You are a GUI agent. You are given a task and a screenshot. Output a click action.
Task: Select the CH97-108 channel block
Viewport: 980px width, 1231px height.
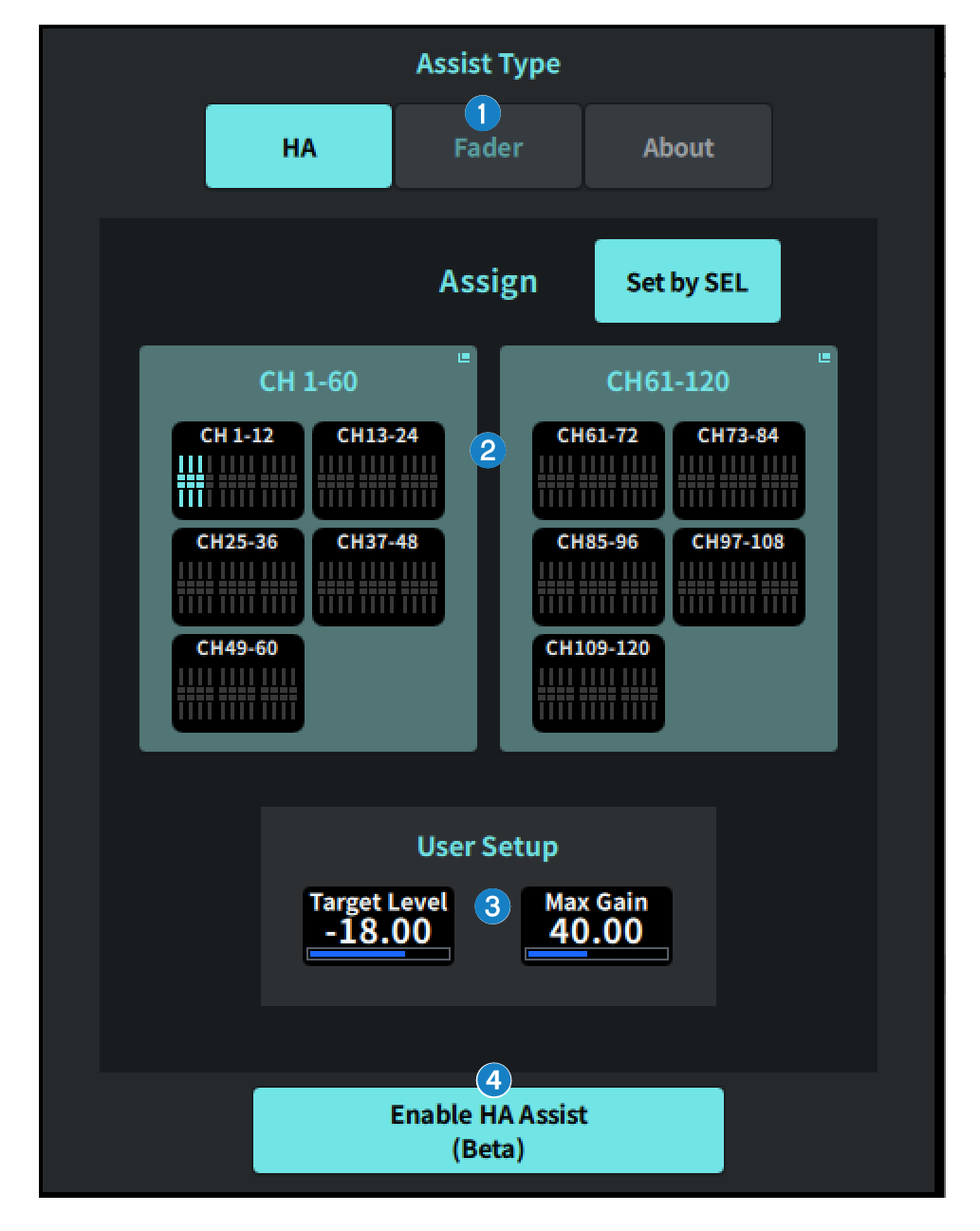pyautogui.click(x=738, y=577)
